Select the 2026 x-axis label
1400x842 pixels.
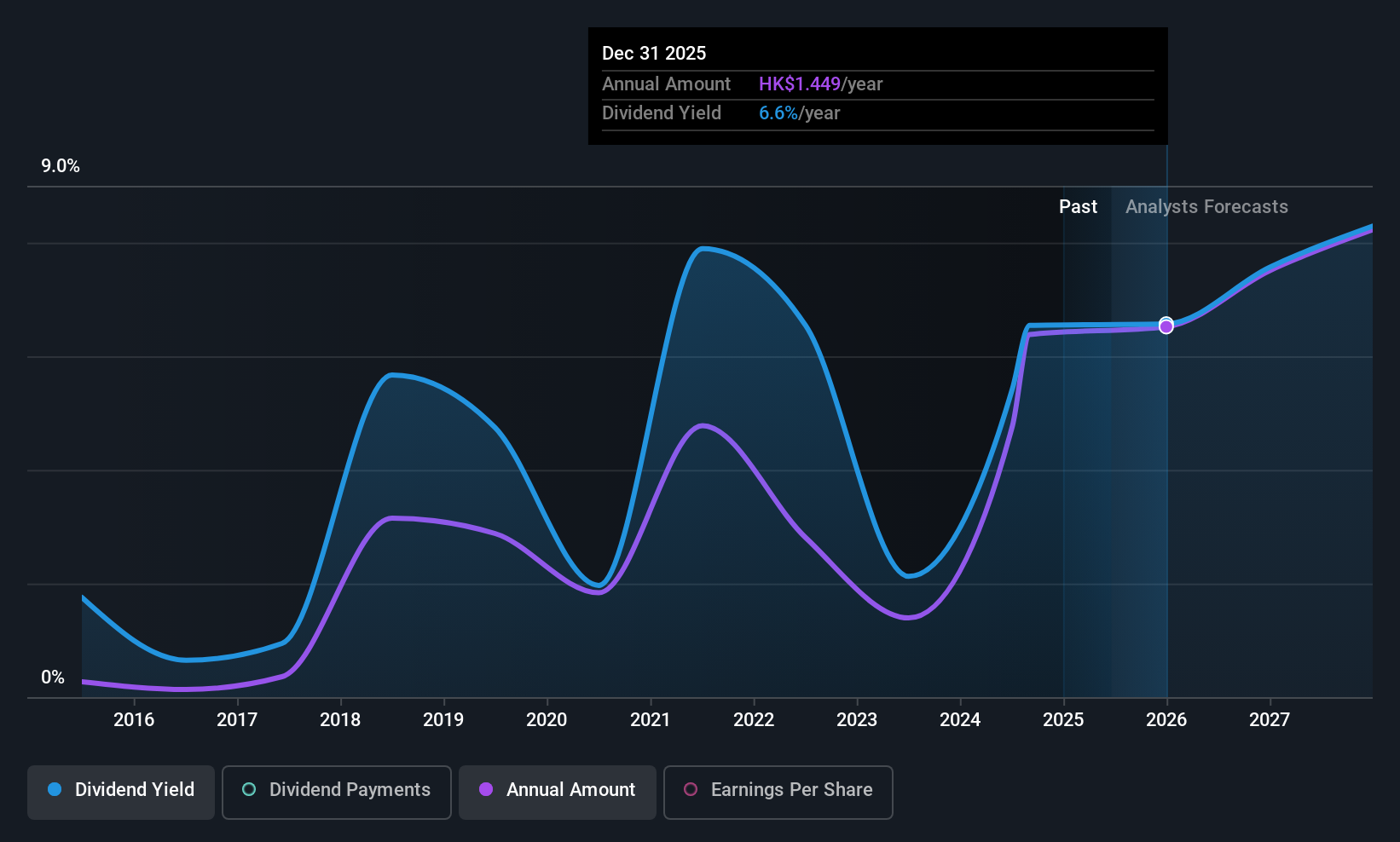[x=1166, y=719]
